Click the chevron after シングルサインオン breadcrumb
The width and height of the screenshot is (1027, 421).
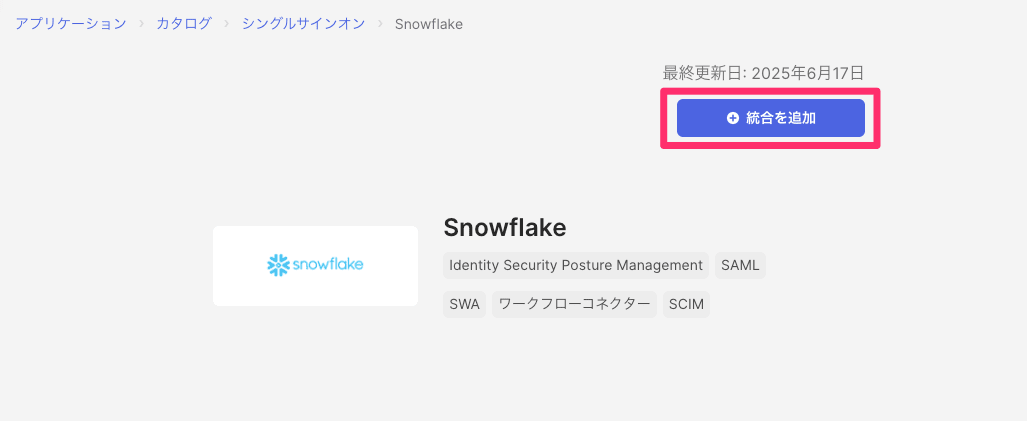coord(380,23)
